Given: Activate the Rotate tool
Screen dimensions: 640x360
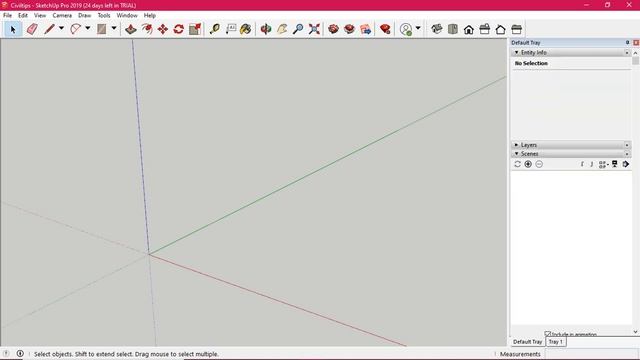Looking at the screenshot, I should (179, 29).
